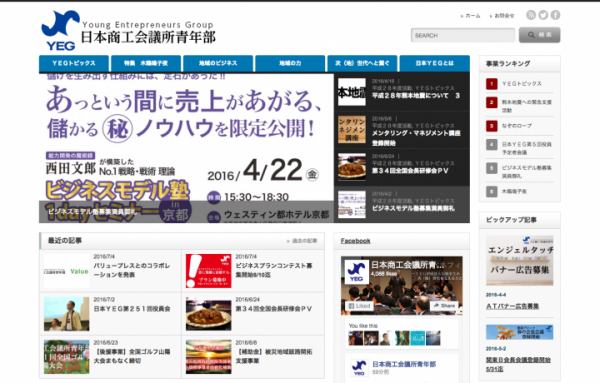Click rank 5 badge in 事業ランキング
The image size is (600, 383).
492,168
